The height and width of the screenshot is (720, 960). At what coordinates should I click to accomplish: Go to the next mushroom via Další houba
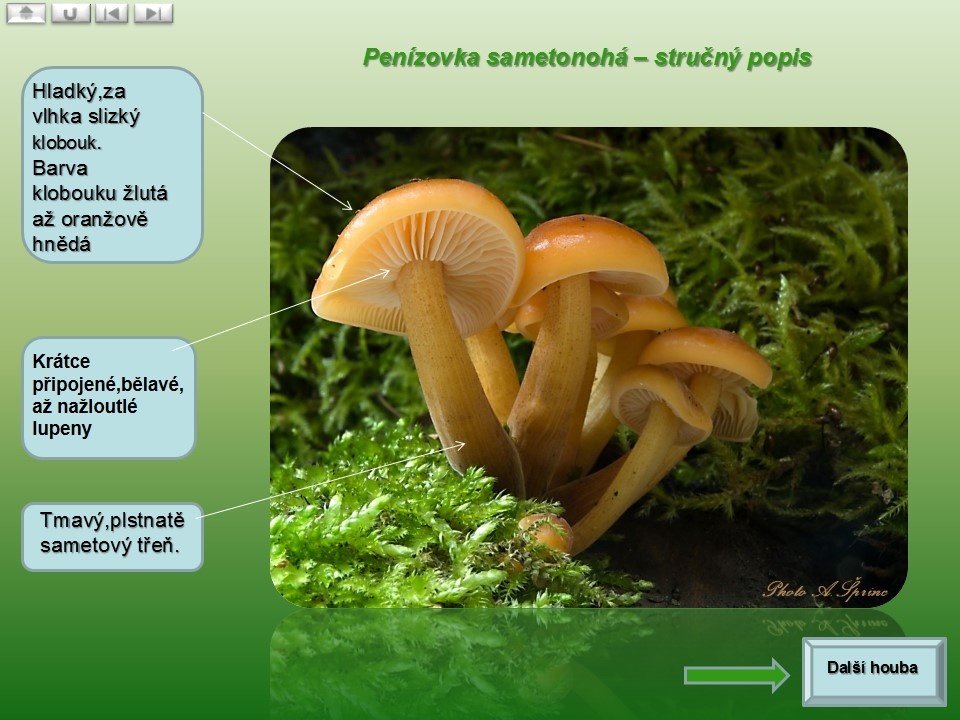(873, 670)
